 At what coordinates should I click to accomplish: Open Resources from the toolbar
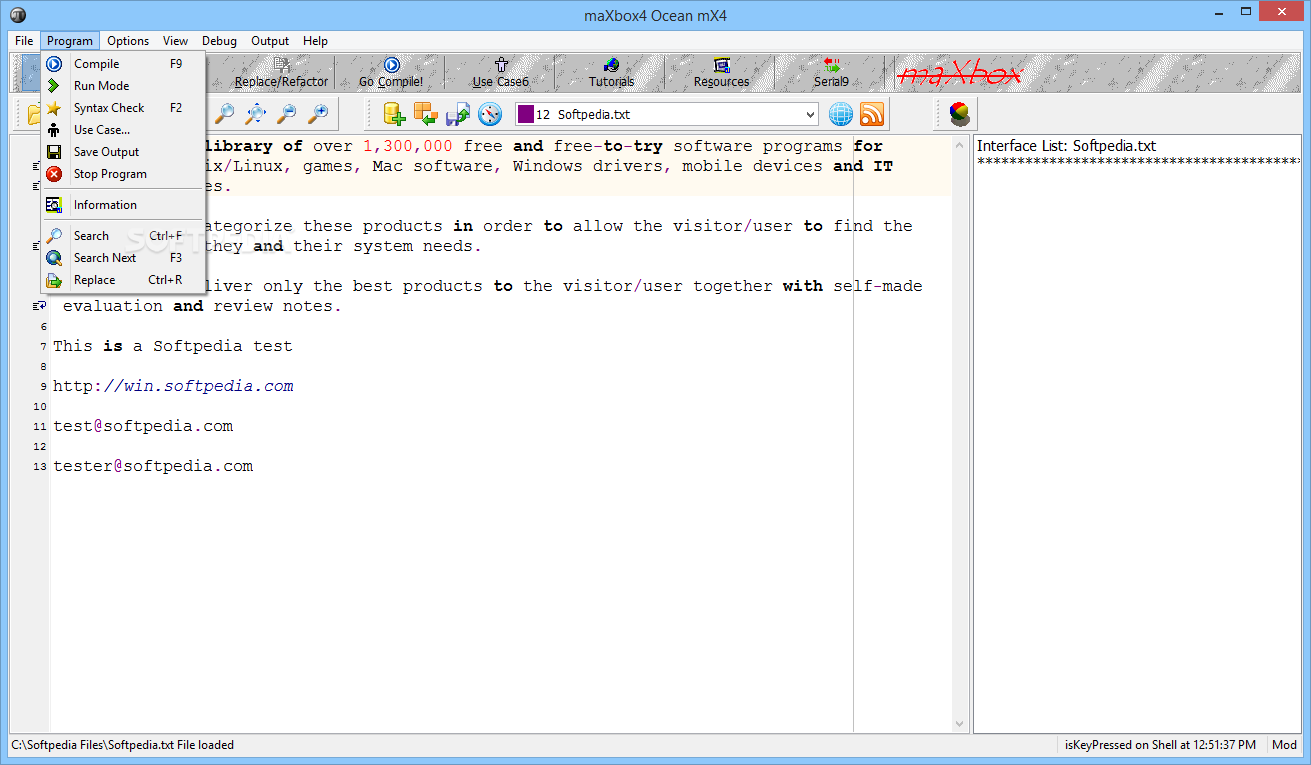tap(721, 74)
